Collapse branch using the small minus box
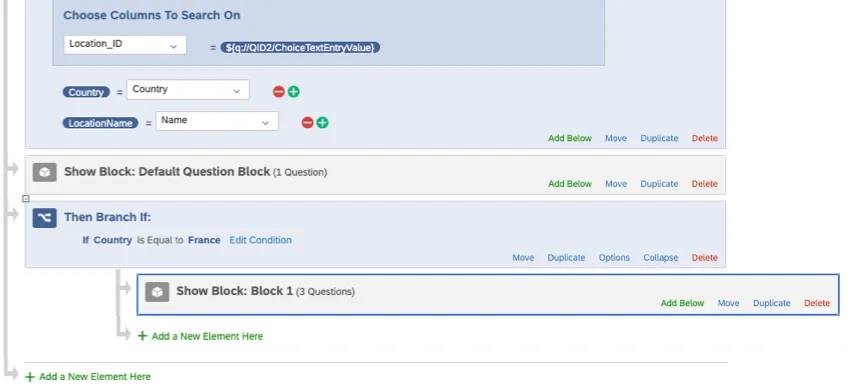 coord(25,199)
